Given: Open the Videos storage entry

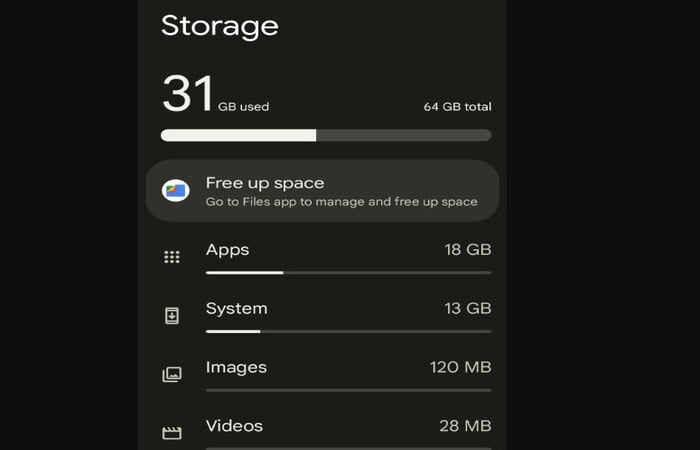Looking at the screenshot, I should click(326, 432).
